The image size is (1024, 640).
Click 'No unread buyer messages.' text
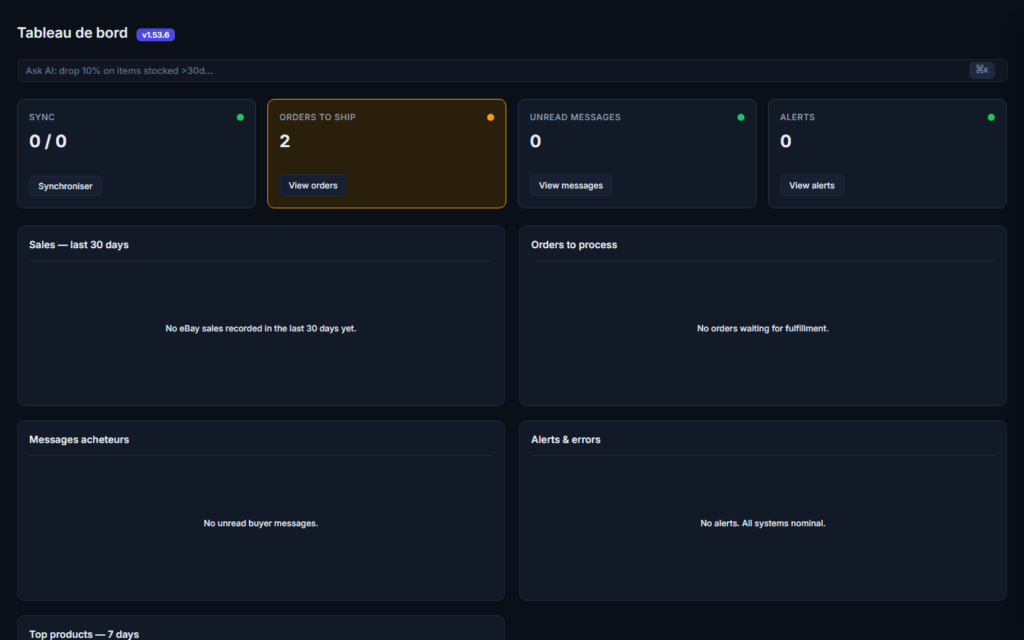click(261, 523)
